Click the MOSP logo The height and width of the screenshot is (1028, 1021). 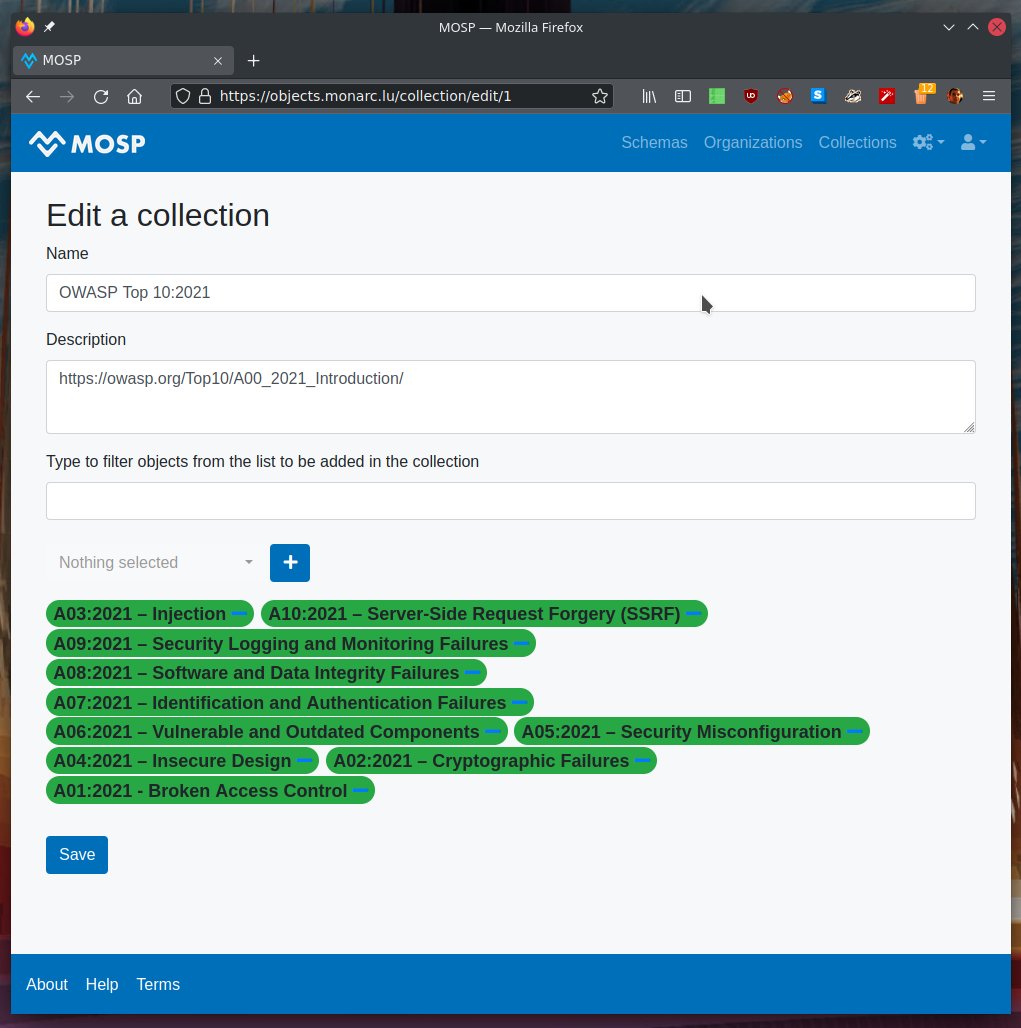[x=87, y=143]
